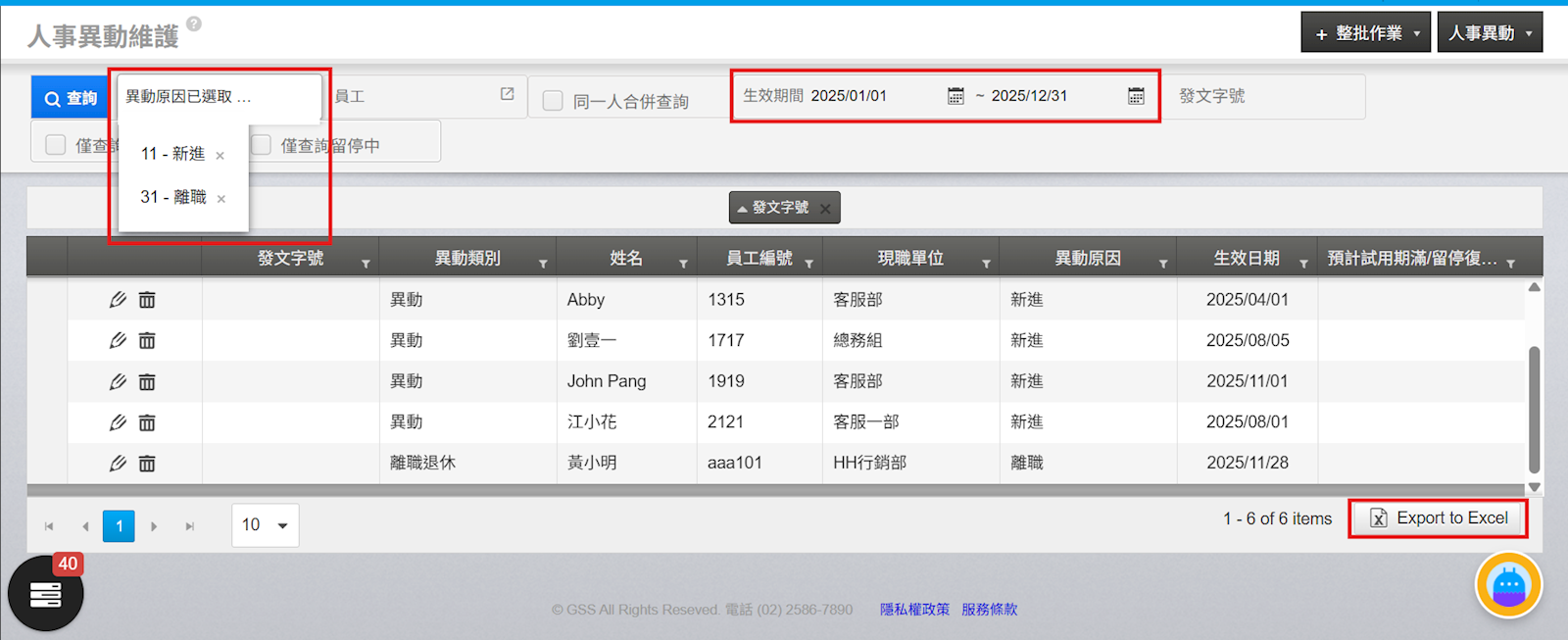Click the help question mark icon by the title

tap(194, 25)
